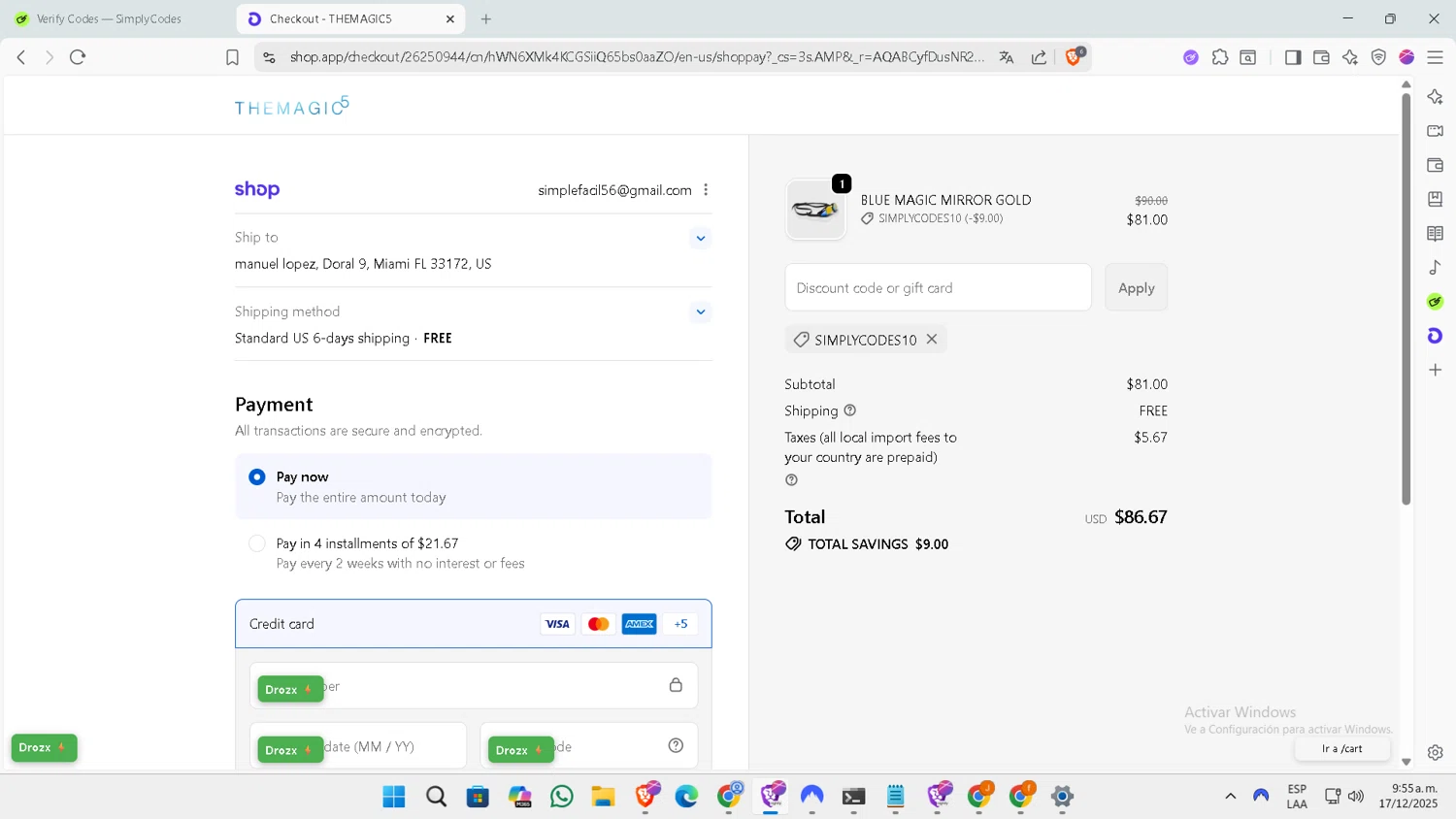Open the Blue Magic Mirror Gold thumbnail
This screenshot has width=1456, height=819.
pyautogui.click(x=815, y=209)
